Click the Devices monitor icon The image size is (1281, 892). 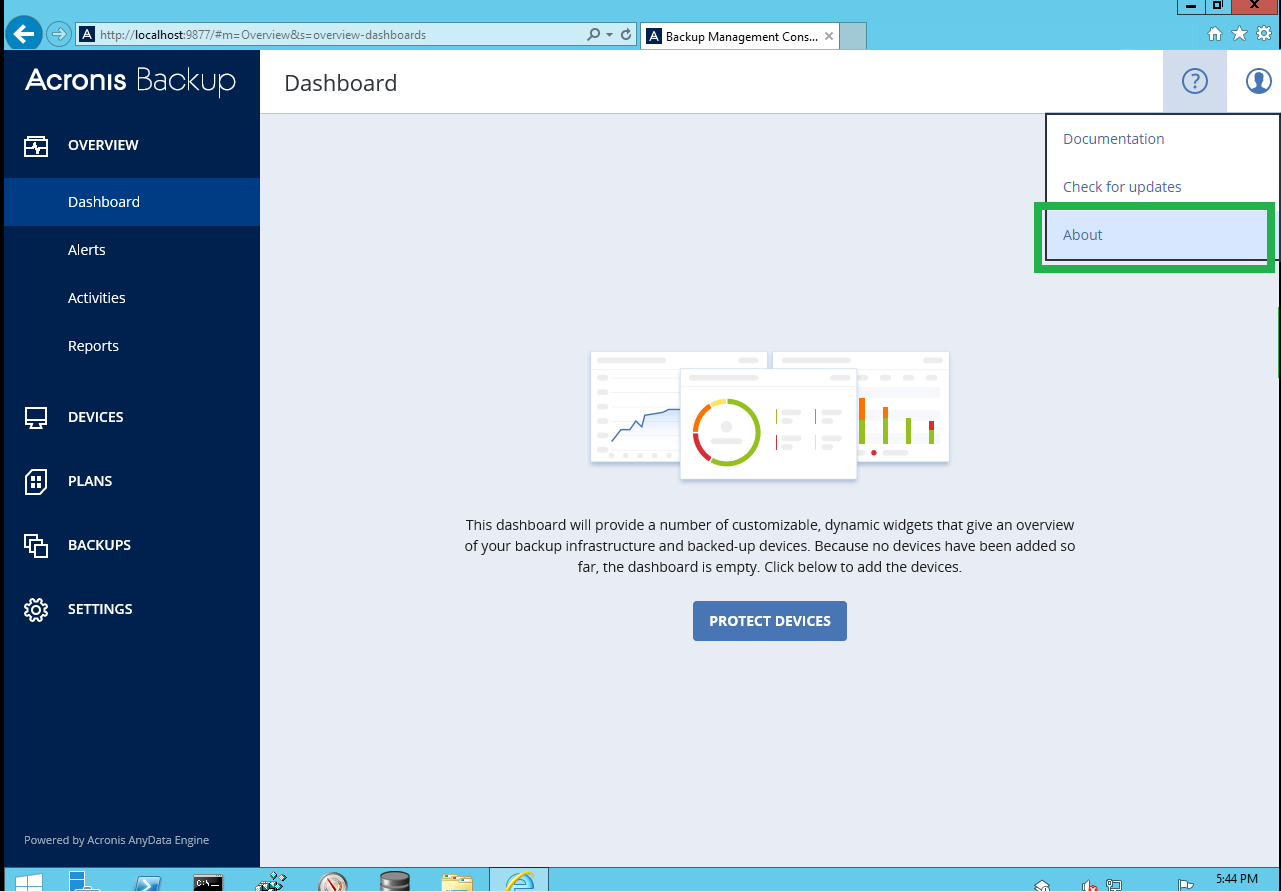pyautogui.click(x=36, y=418)
